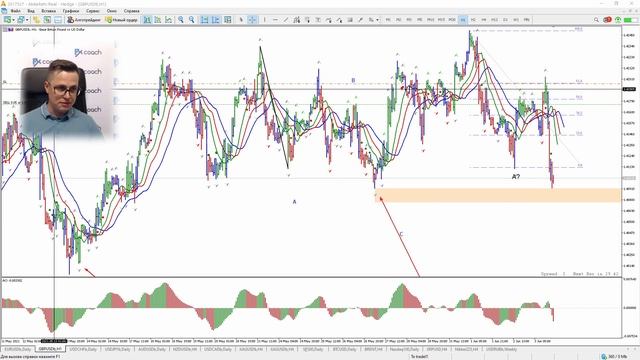Click the Новый ордер button
Screen dimensions: 640x360
point(121,20)
